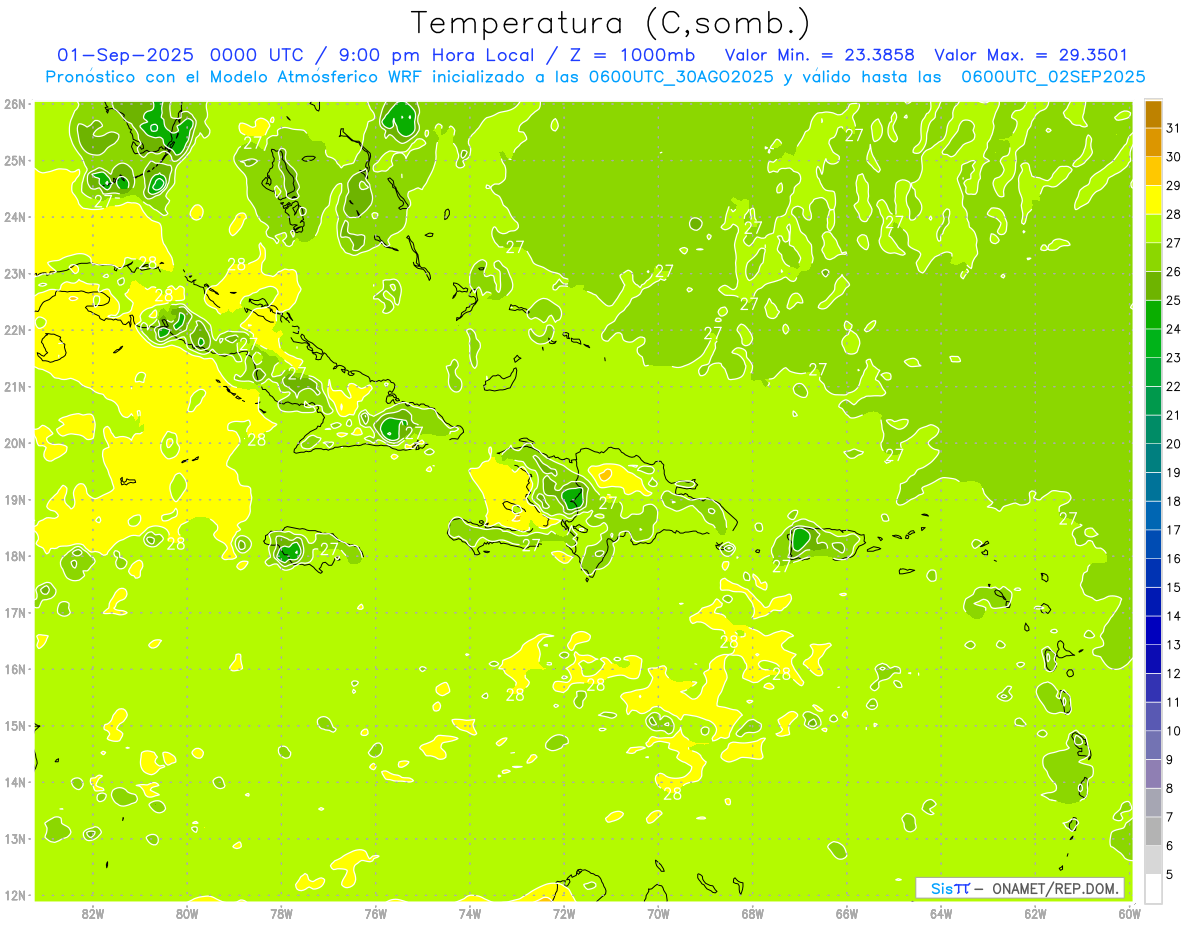Click the '24N' latitude axis label
This screenshot has width=1200, height=927.
pyautogui.click(x=14, y=217)
